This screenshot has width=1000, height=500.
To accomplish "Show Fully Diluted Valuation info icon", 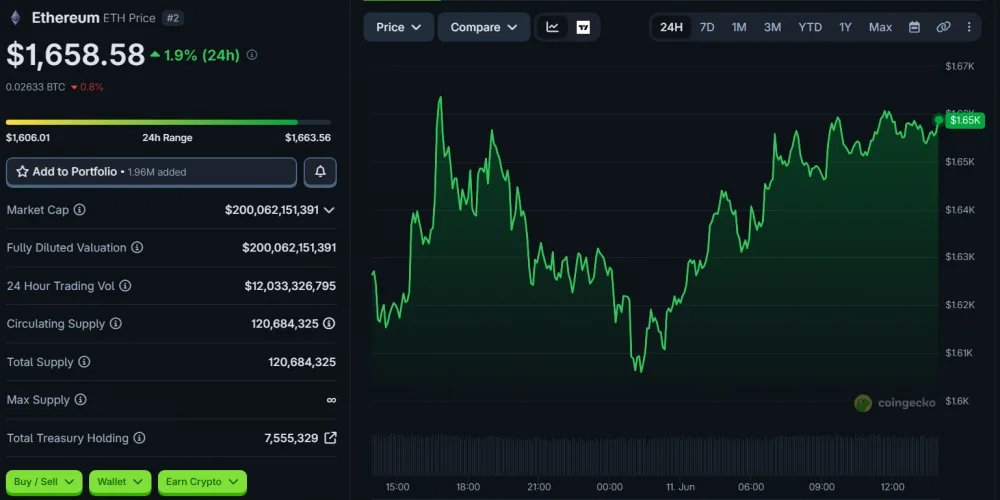I will 137,247.
